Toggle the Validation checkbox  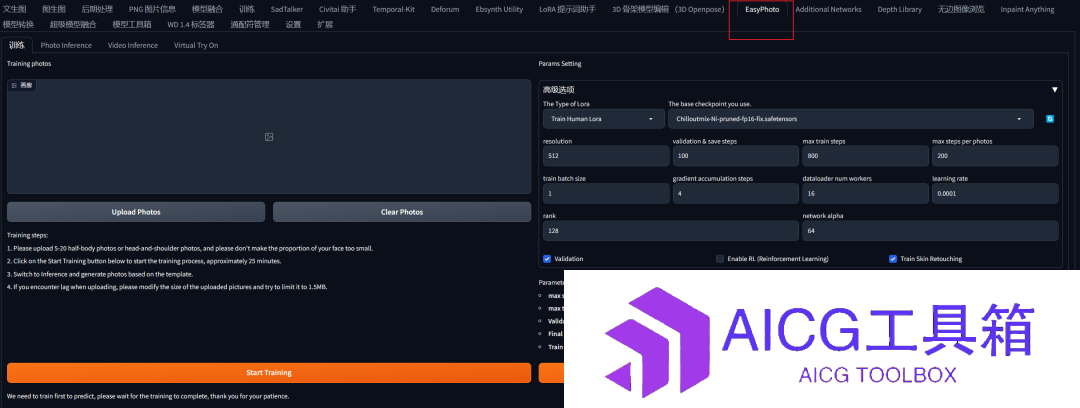tap(548, 259)
